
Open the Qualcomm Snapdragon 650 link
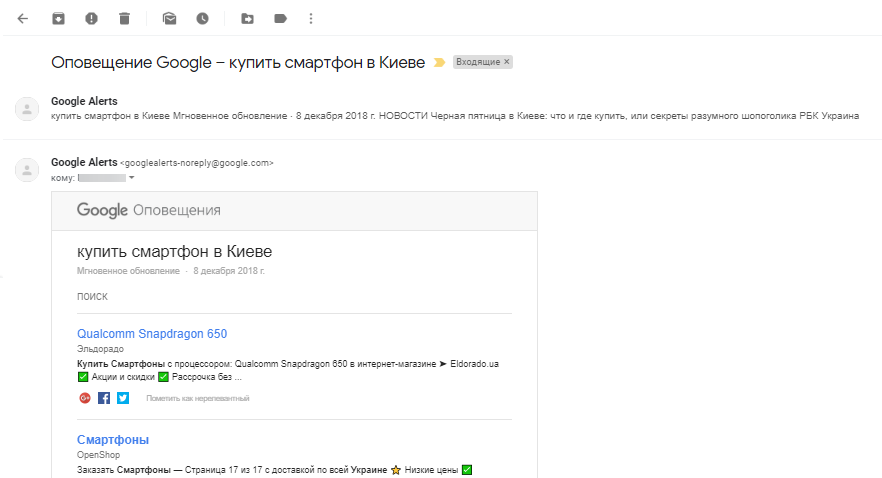(x=152, y=333)
